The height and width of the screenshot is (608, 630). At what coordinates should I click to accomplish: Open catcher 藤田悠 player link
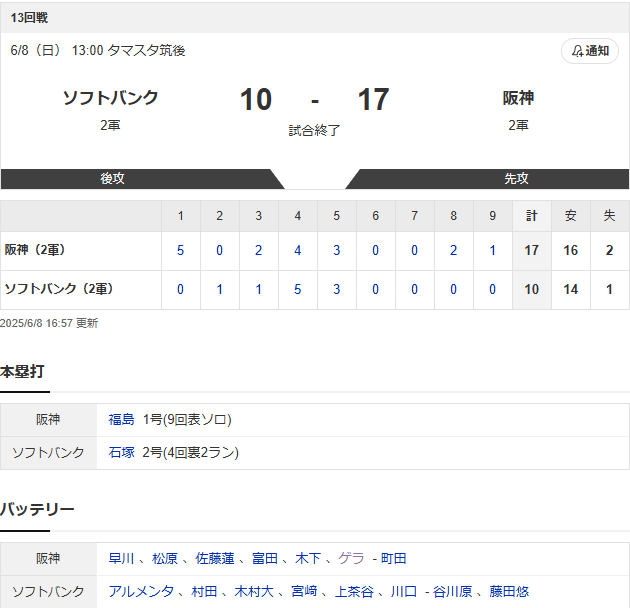[509, 592]
